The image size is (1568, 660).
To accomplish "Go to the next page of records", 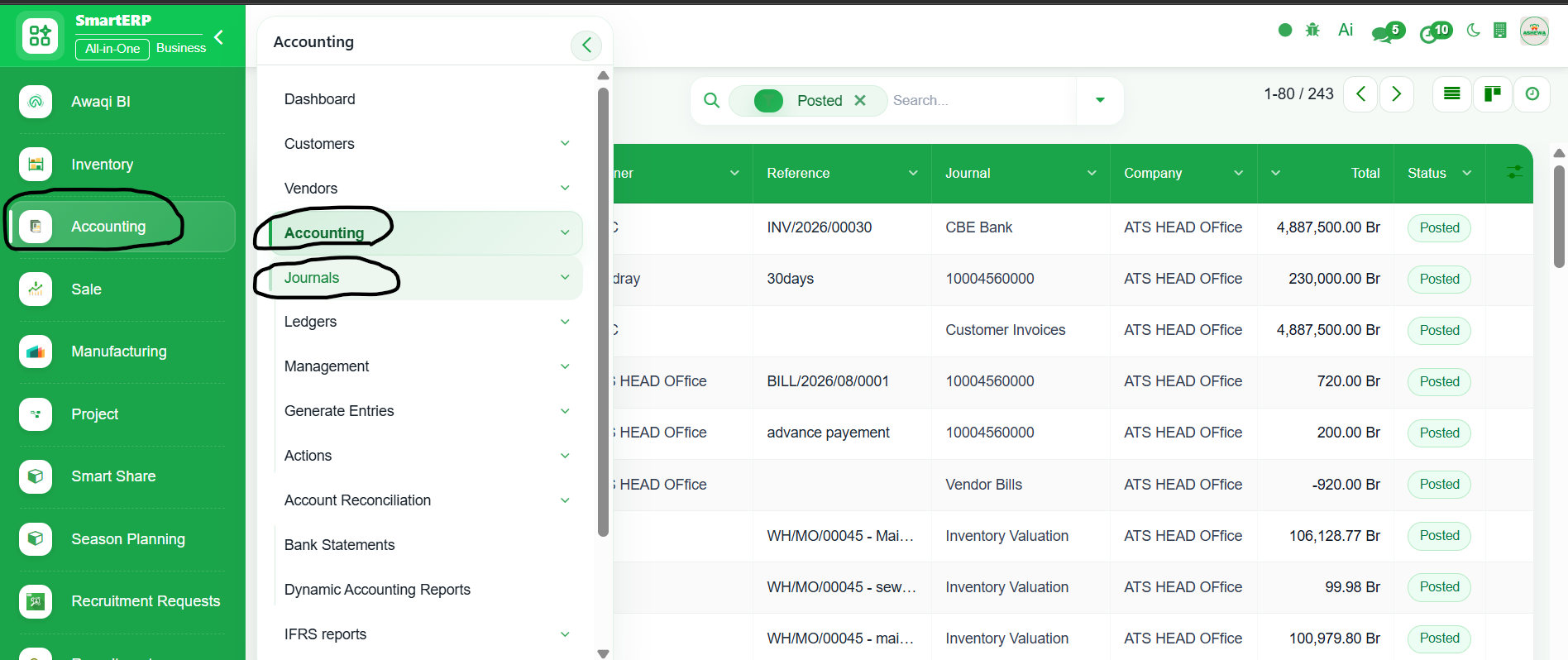I will click(x=1397, y=94).
